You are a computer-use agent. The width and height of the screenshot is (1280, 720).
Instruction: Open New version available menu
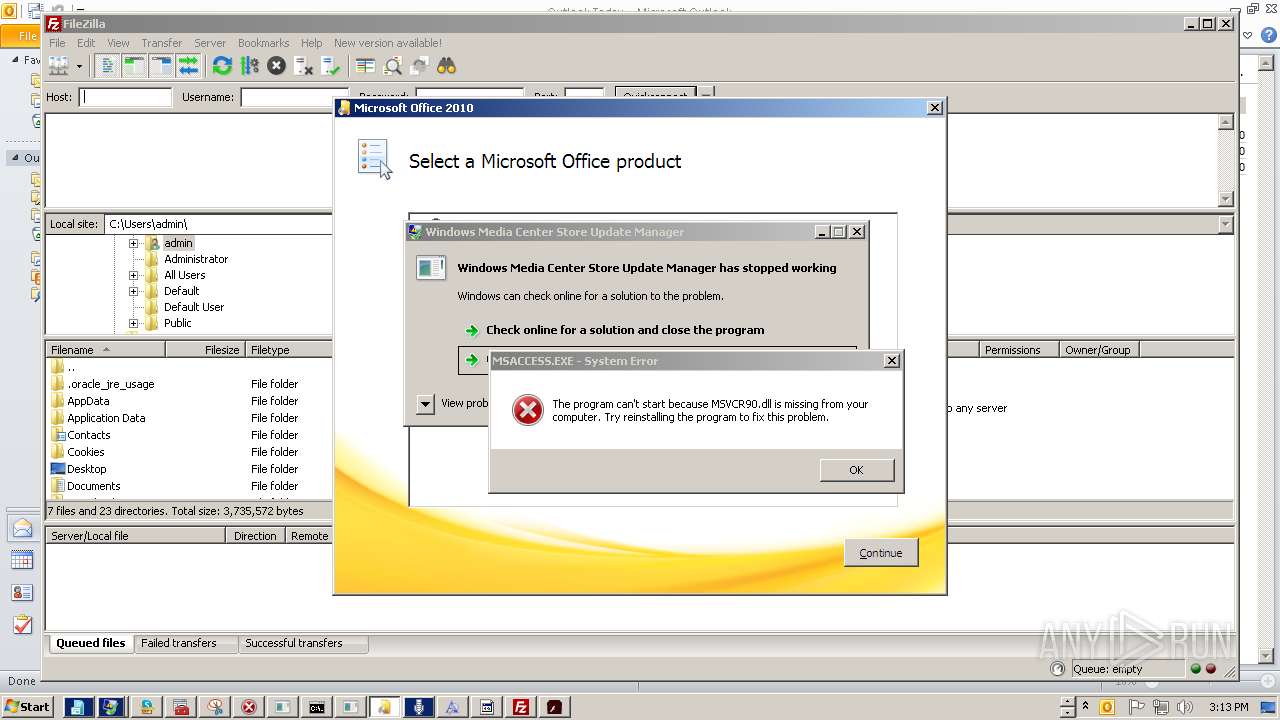coord(388,43)
